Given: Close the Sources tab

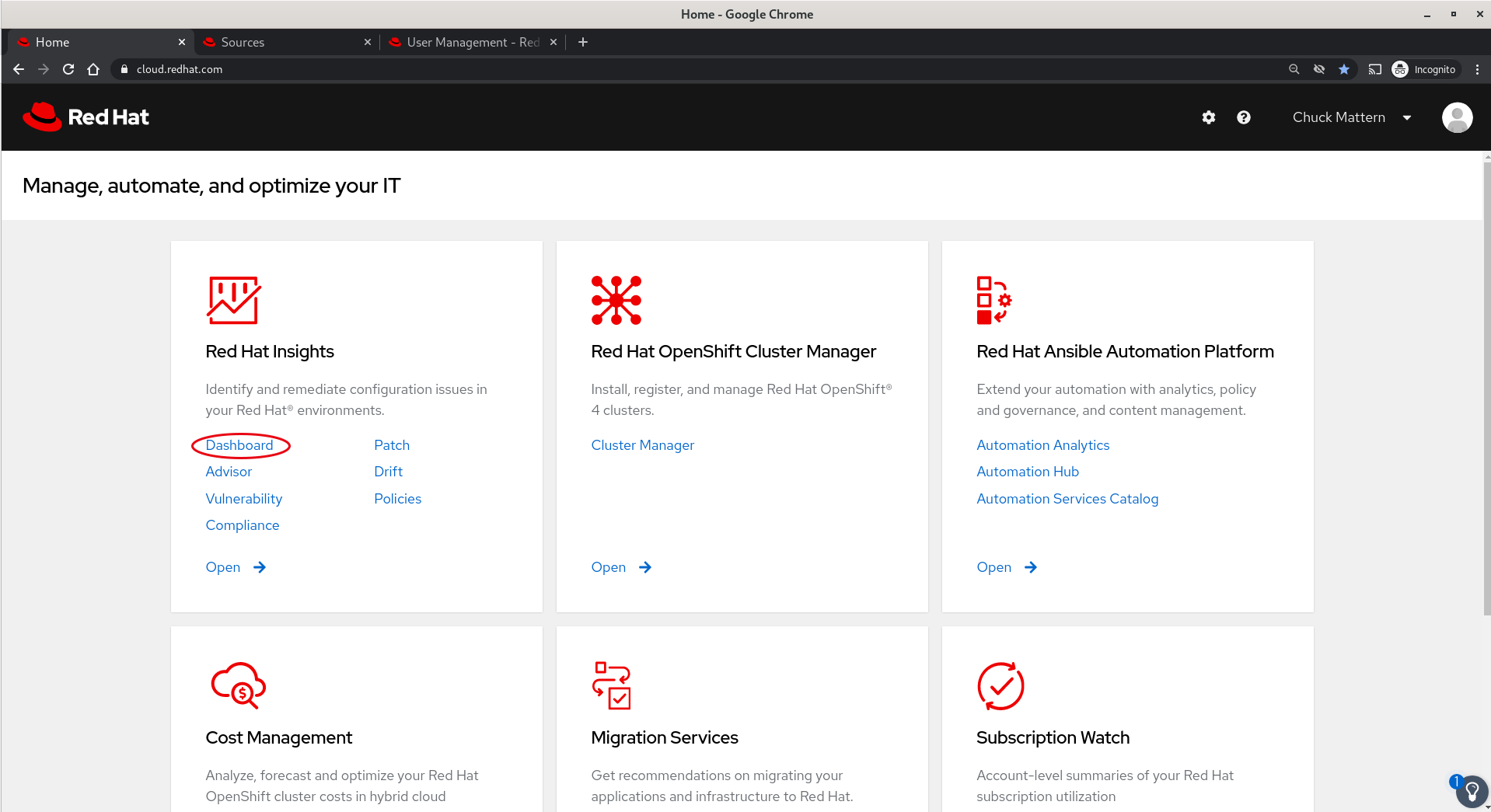Looking at the screenshot, I should click(368, 42).
